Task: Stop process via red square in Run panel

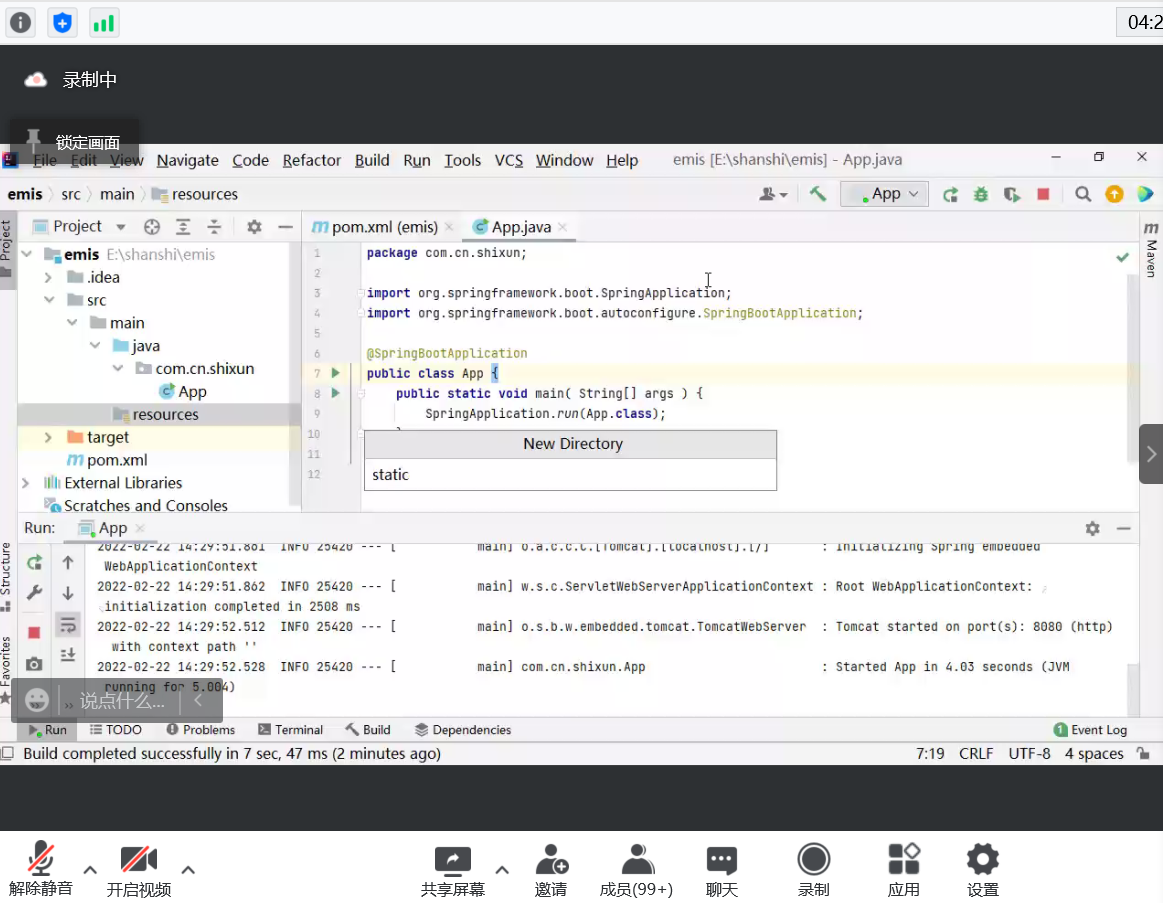Action: click(34, 632)
